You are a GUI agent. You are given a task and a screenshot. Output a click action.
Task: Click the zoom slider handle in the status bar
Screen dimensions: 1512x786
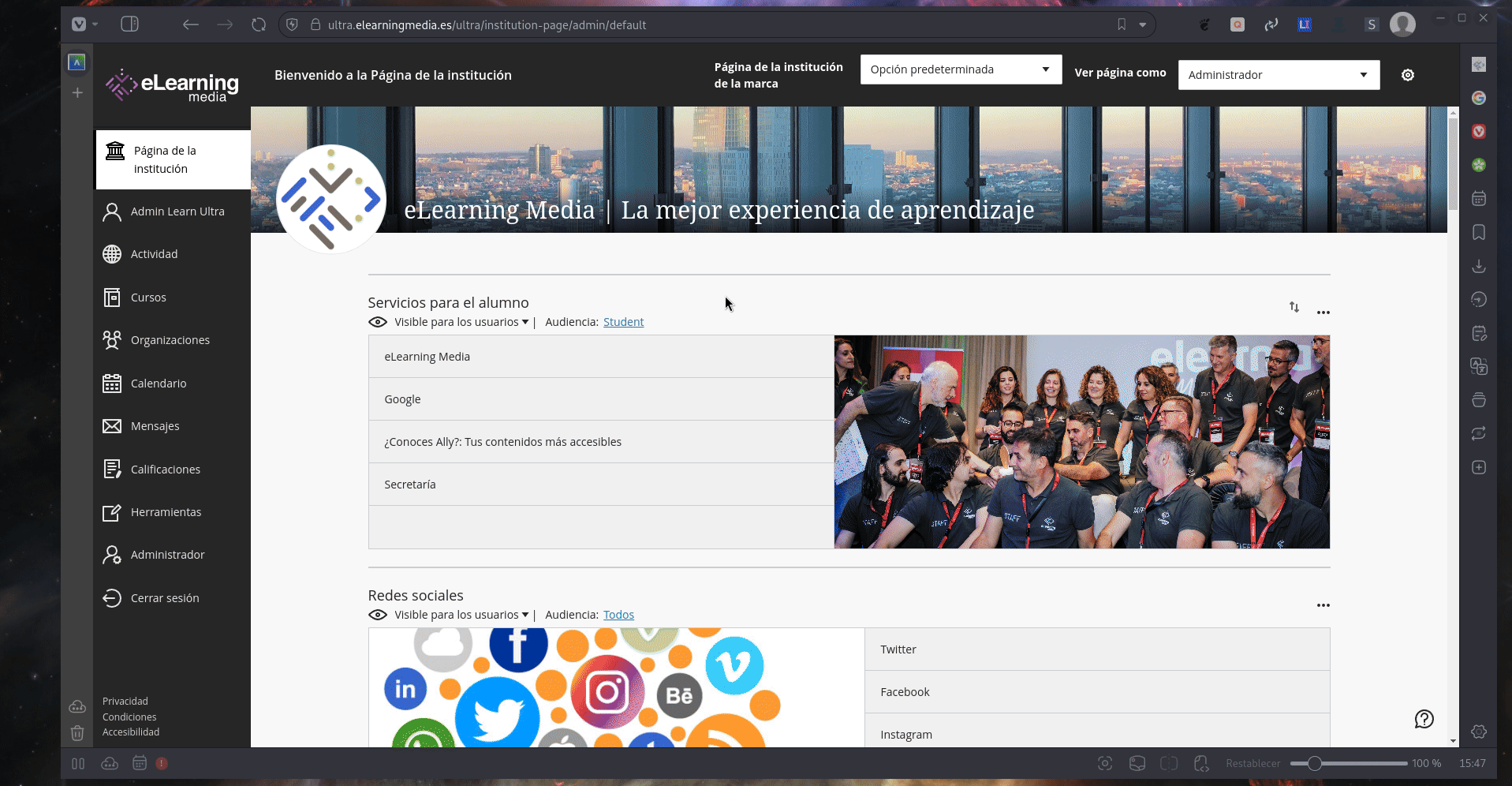point(1314,763)
